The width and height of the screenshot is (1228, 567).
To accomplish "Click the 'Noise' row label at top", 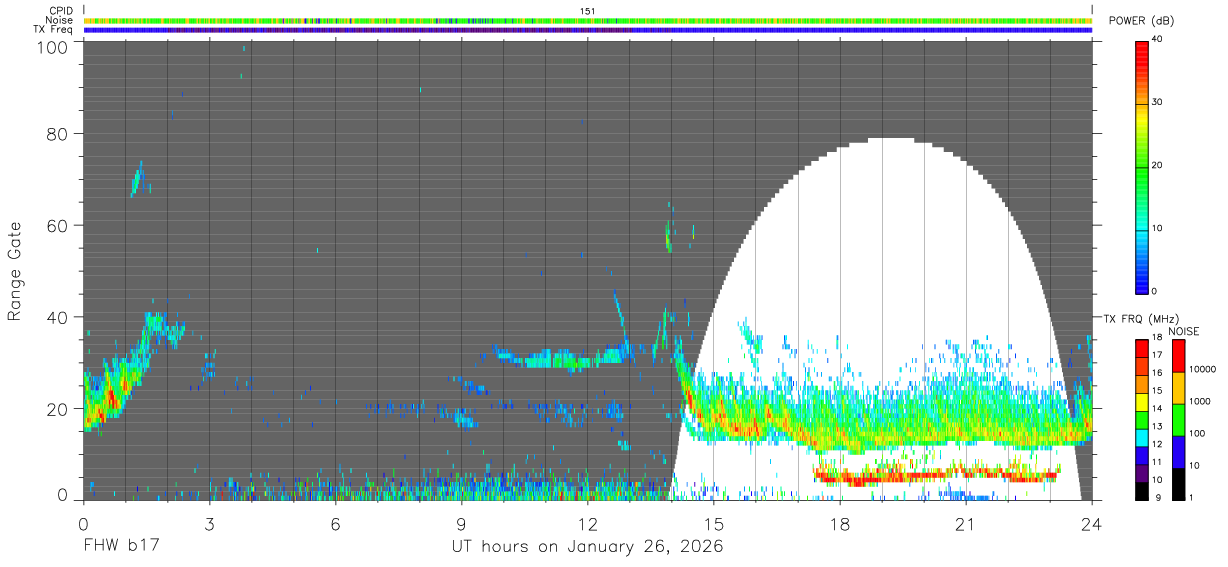I will pyautogui.click(x=60, y=20).
